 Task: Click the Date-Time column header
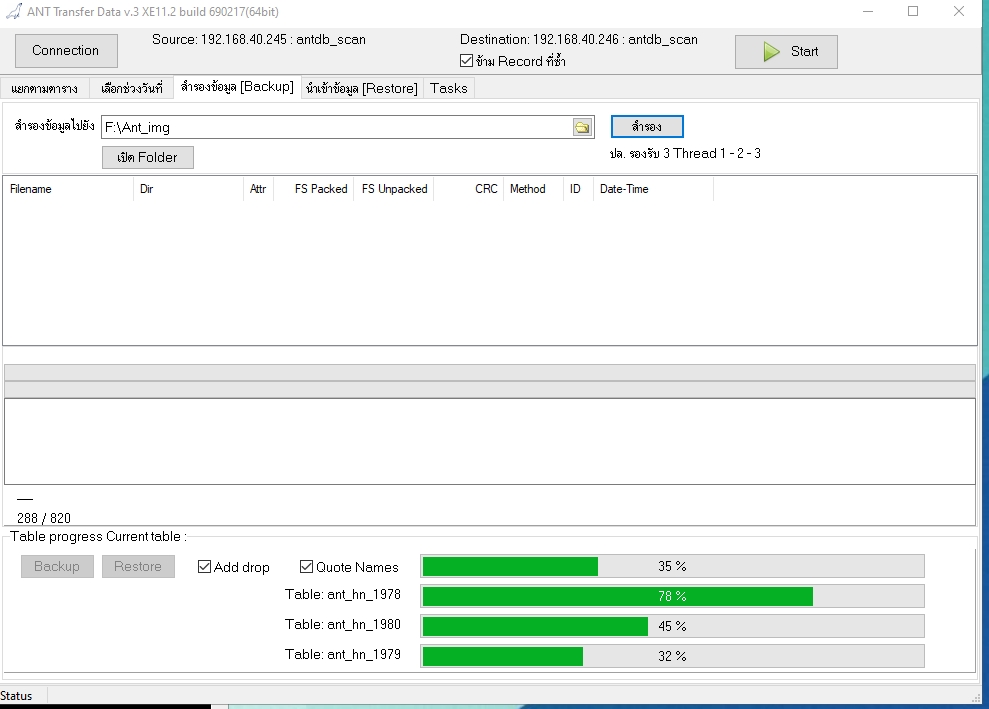coord(652,189)
